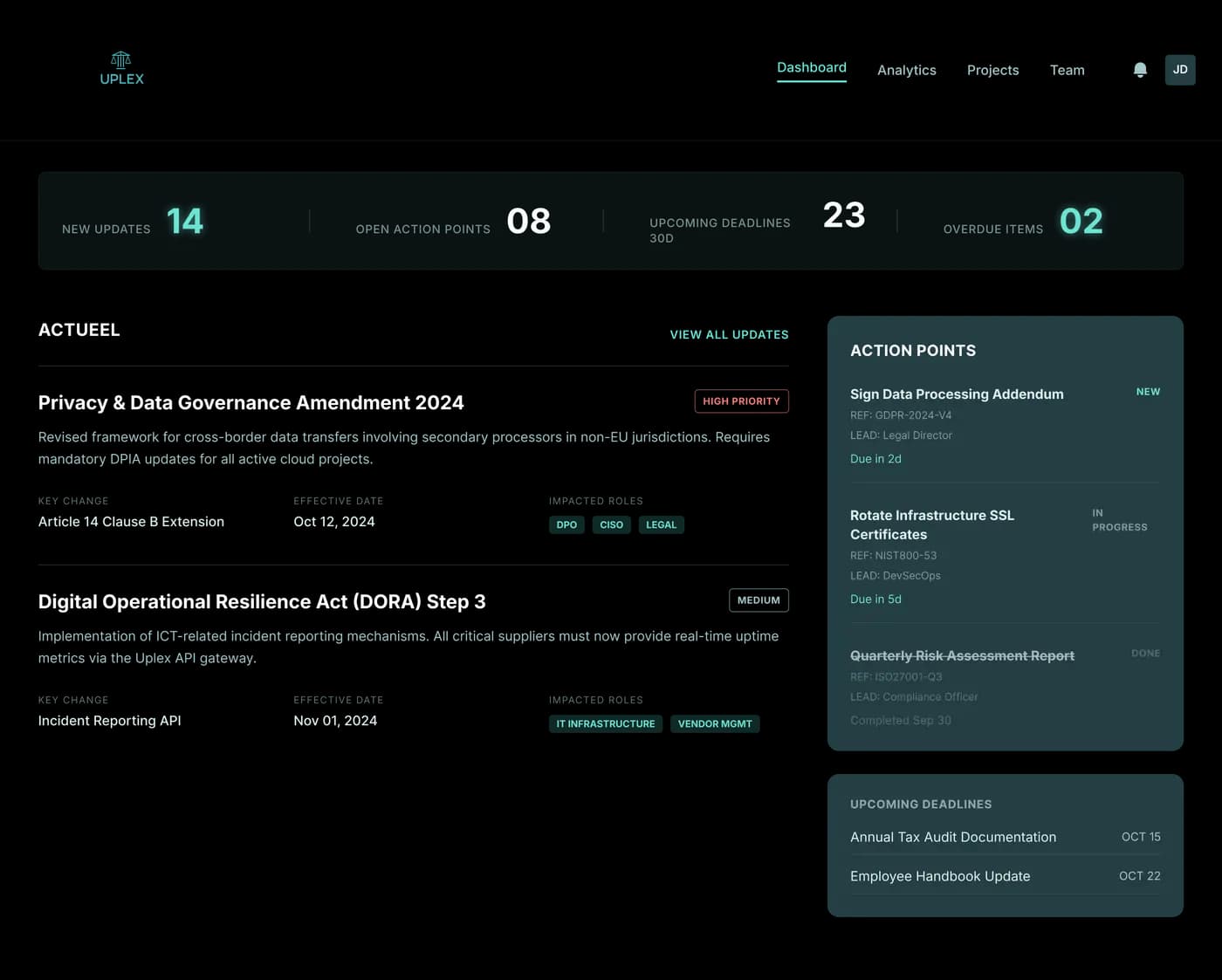Viewport: 1222px width, 980px height.
Task: Click Completed Sep 30 text
Action: (x=901, y=720)
